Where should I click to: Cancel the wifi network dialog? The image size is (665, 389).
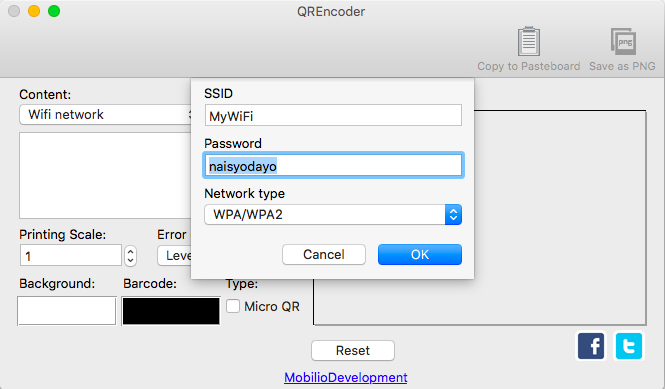[324, 255]
